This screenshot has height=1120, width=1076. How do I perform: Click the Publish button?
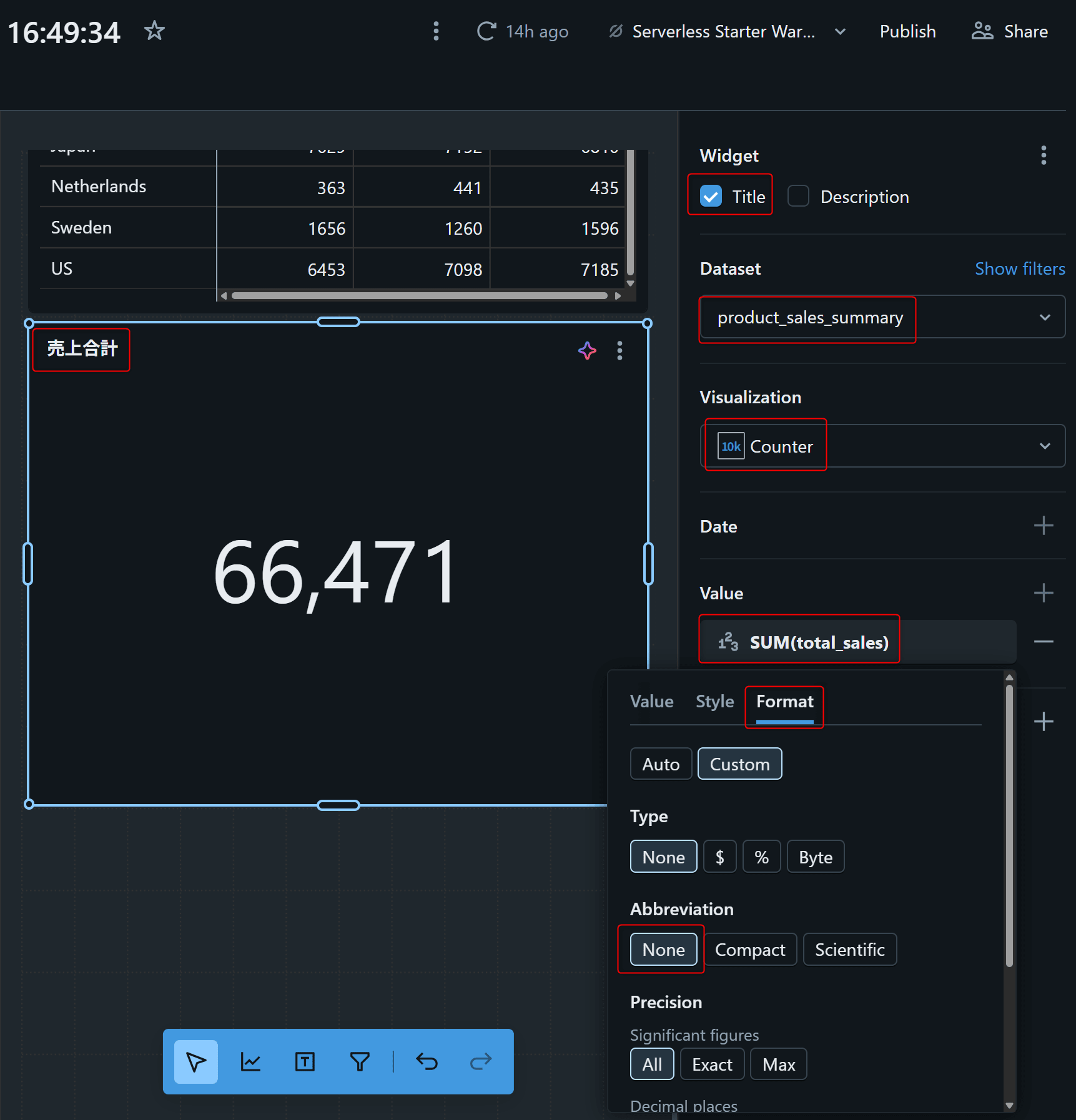[907, 32]
